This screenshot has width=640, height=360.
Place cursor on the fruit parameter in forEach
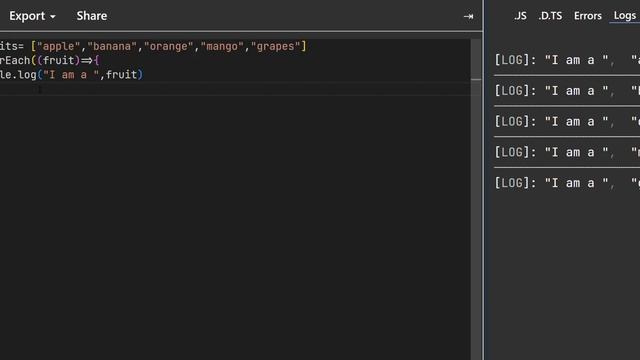(59, 61)
